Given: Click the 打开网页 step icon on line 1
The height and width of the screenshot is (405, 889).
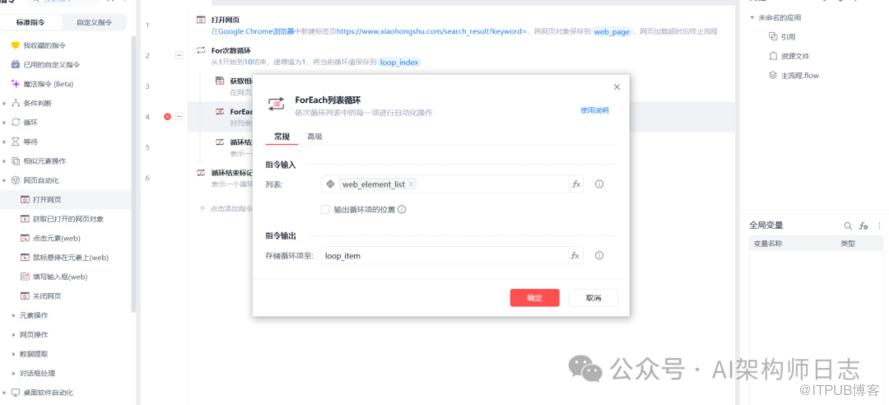Looking at the screenshot, I should 201,20.
